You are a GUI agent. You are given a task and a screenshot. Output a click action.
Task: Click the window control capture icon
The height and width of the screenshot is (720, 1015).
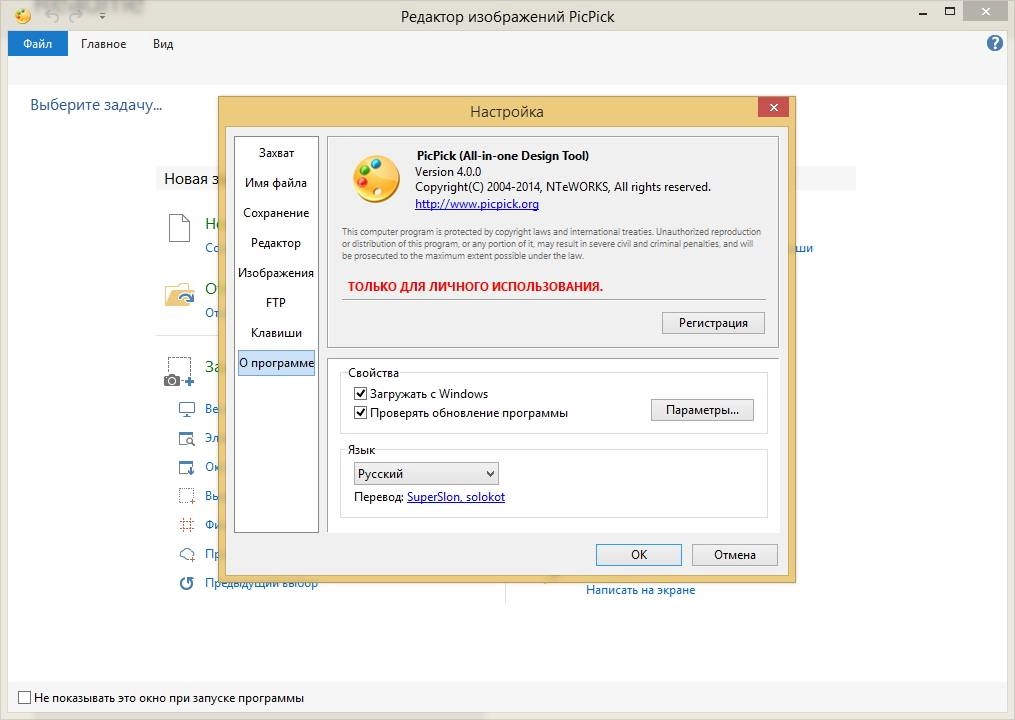(x=186, y=439)
